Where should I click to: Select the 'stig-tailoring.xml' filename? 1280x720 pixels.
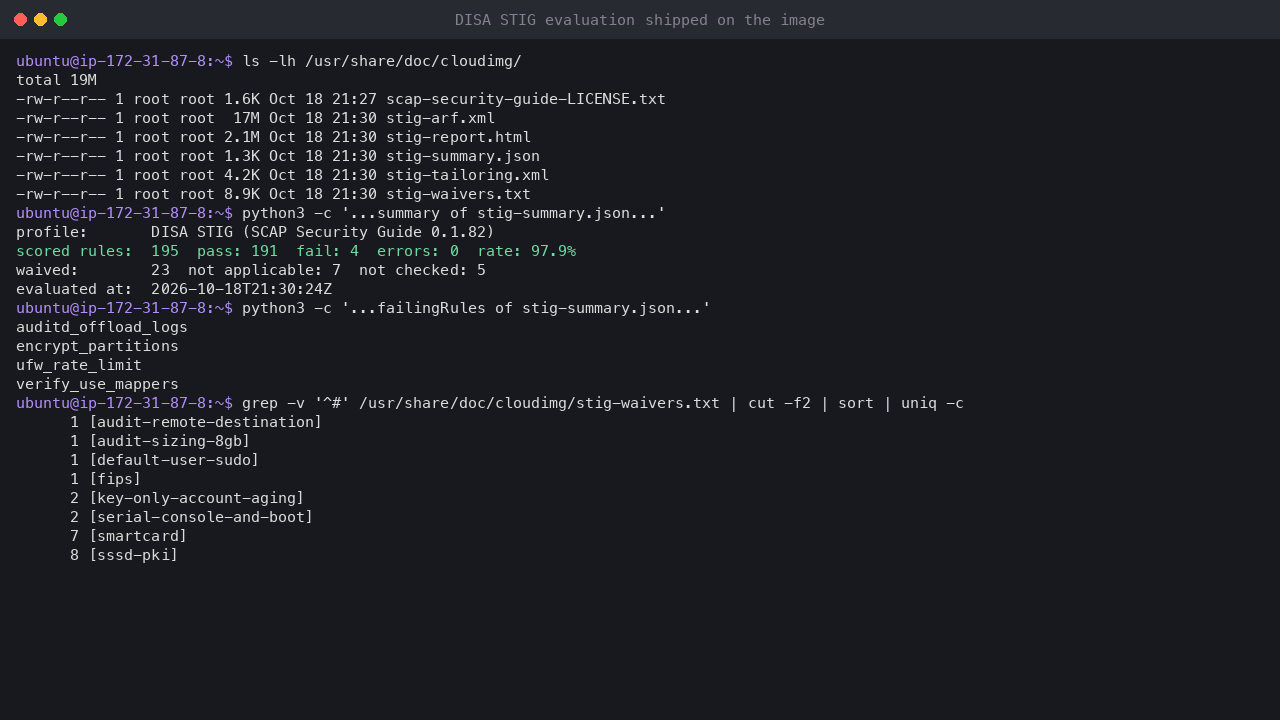[x=468, y=175]
